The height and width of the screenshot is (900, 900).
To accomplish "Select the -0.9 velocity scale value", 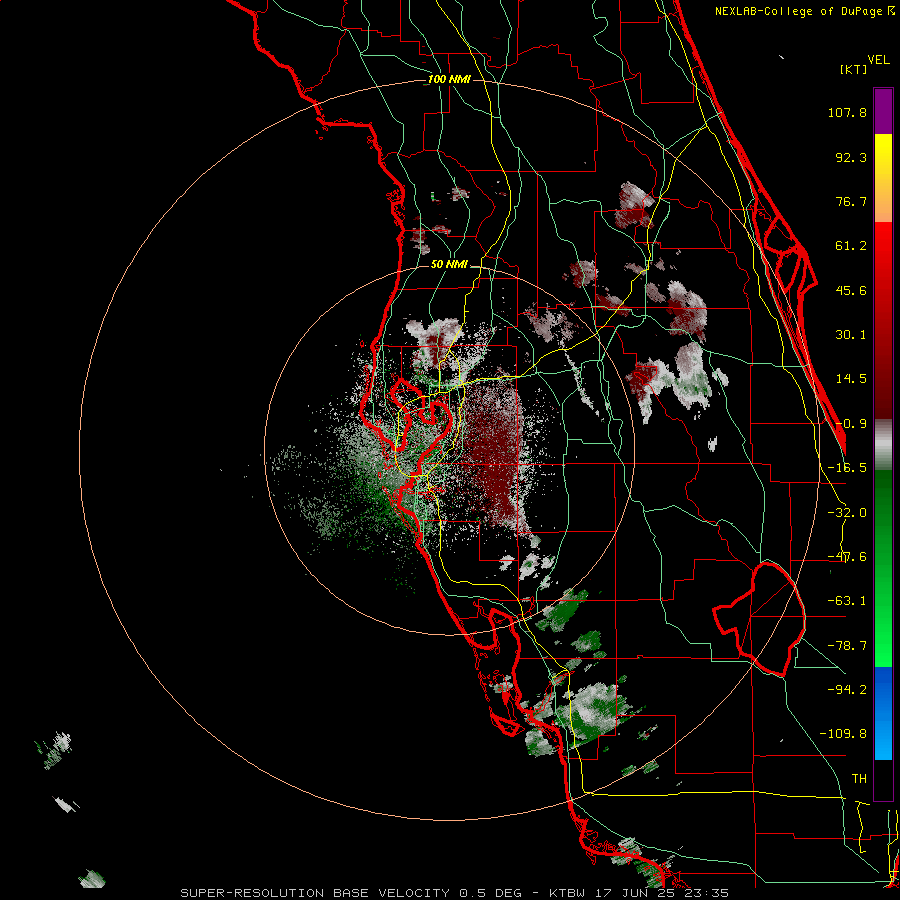I will pos(851,424).
